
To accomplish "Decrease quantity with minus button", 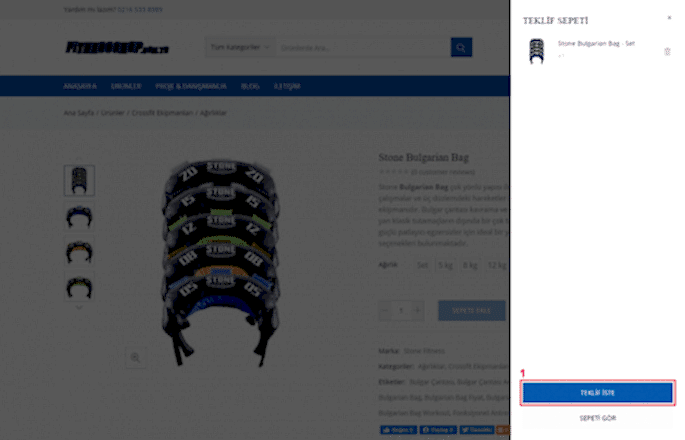I will pos(385,311).
